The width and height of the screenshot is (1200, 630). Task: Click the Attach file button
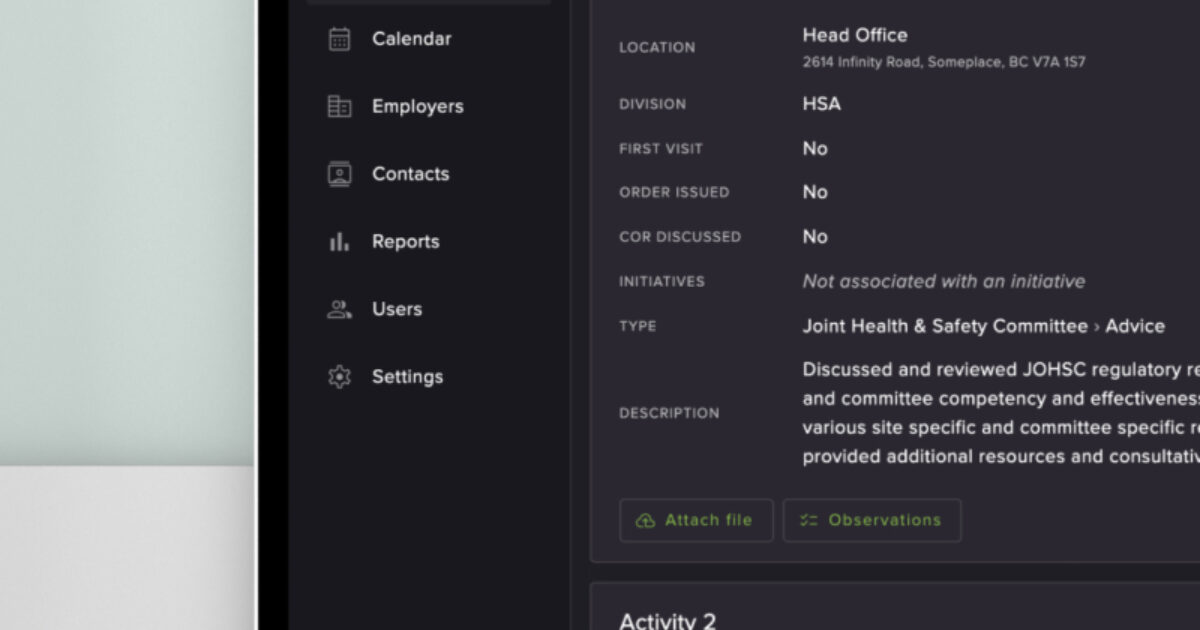point(696,520)
